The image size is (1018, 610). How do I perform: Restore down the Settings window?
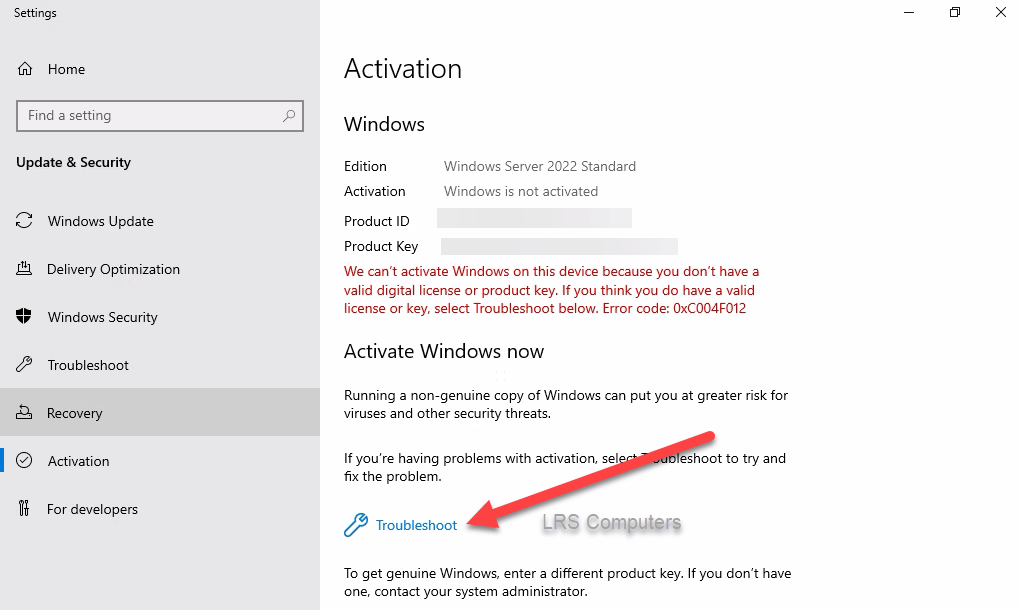[x=955, y=13]
